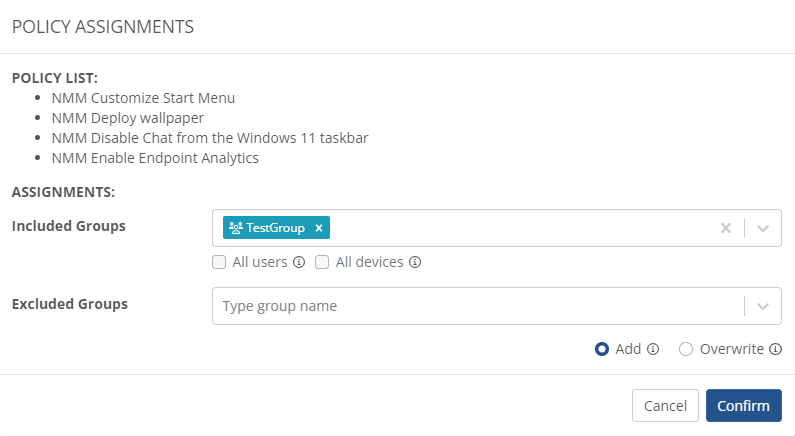Click info icon beside All devices
Image resolution: width=795 pixels, height=436 pixels.
(x=415, y=263)
